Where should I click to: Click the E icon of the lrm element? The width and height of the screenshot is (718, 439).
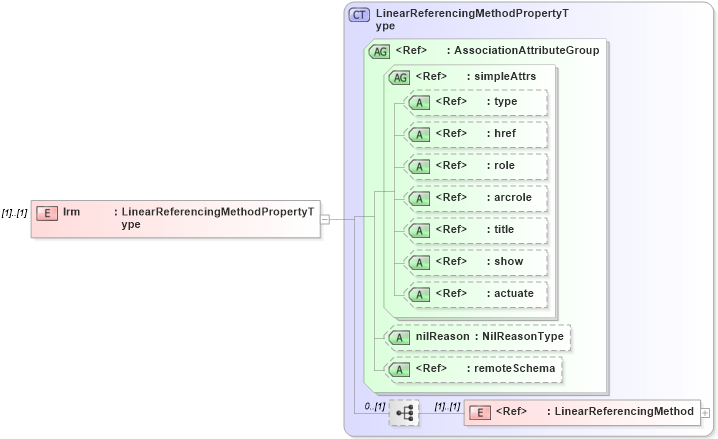(47, 213)
